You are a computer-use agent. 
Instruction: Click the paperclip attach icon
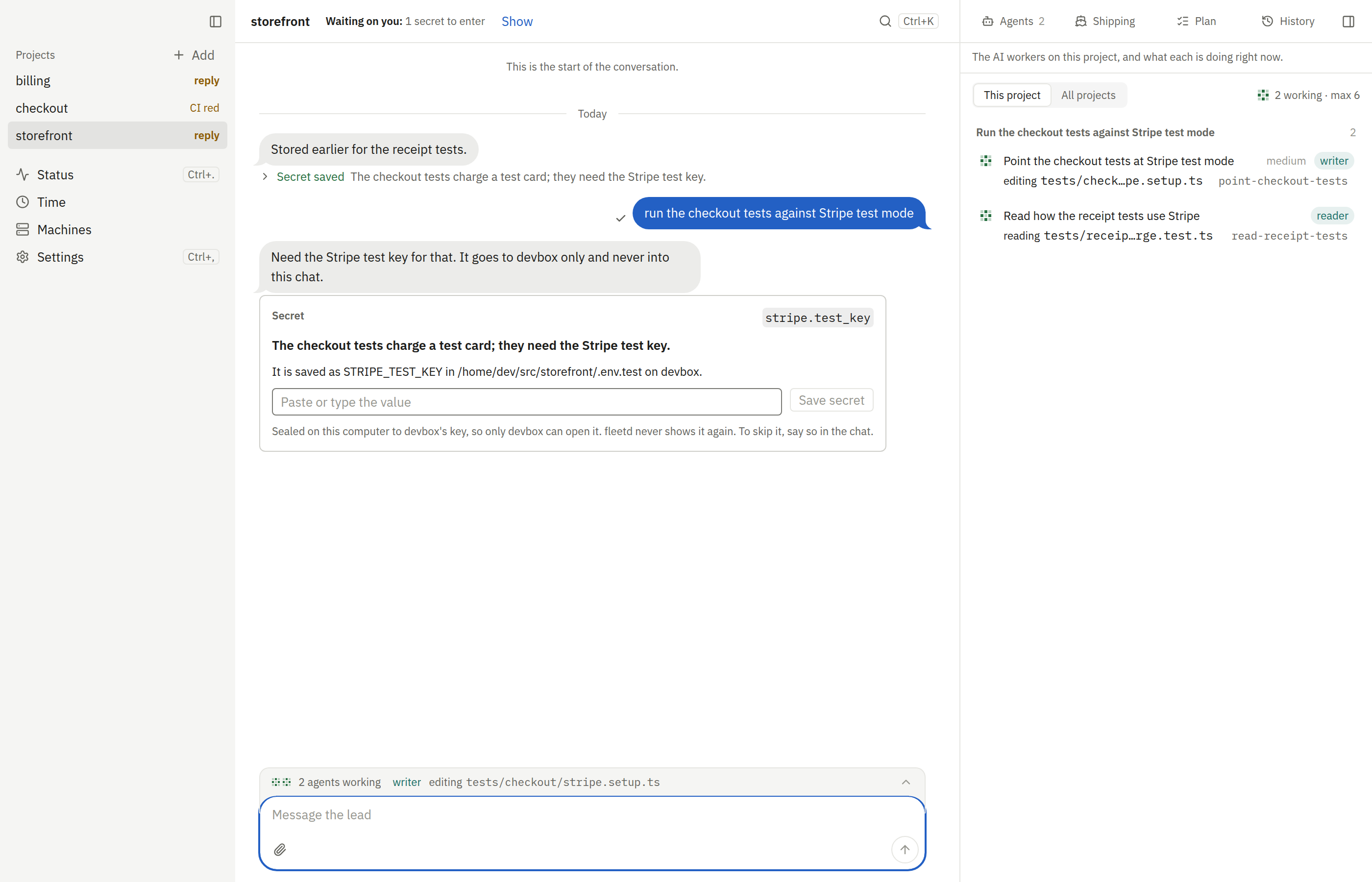[x=280, y=849]
